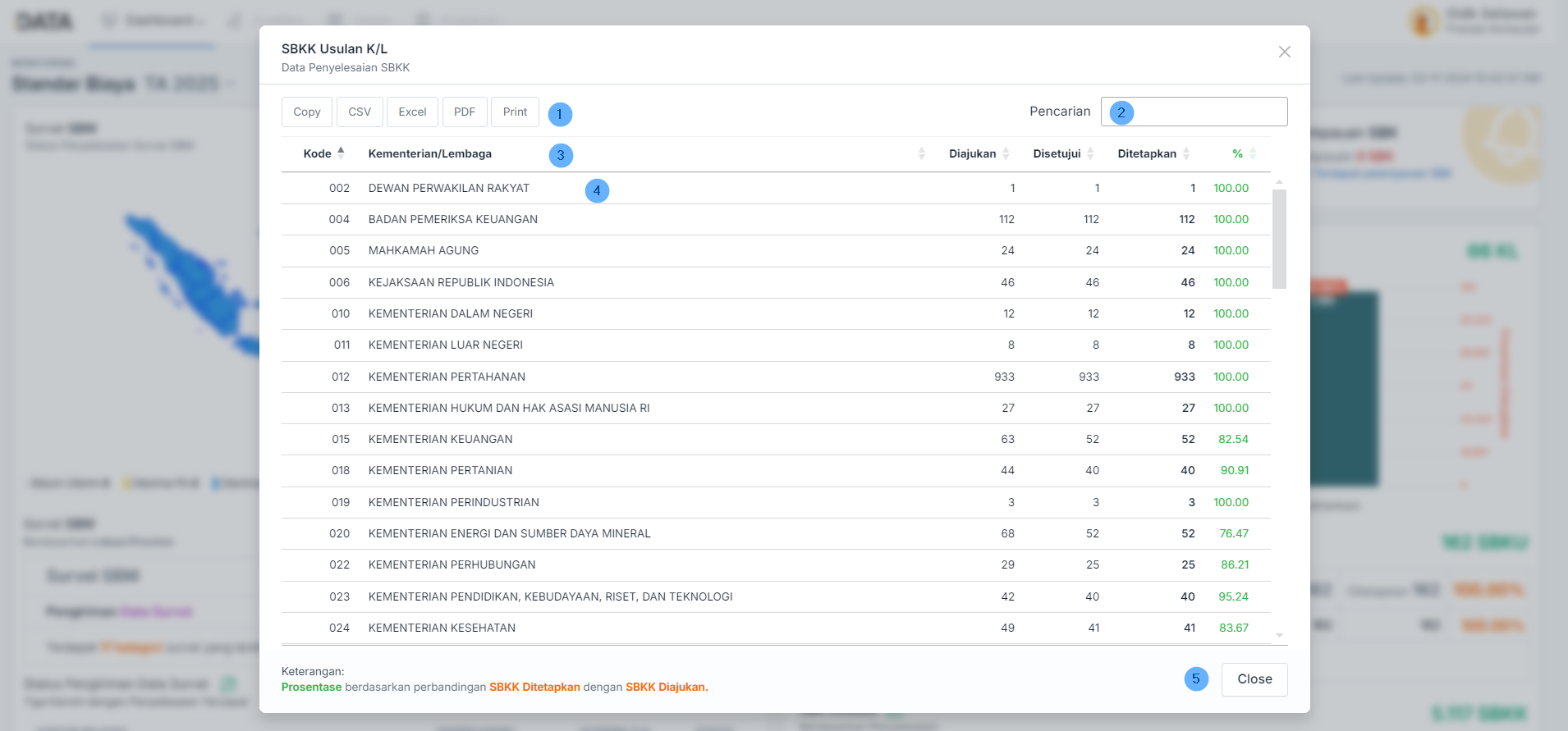Image resolution: width=1568 pixels, height=731 pixels.
Task: Sort by percentage column
Action: (1237, 153)
